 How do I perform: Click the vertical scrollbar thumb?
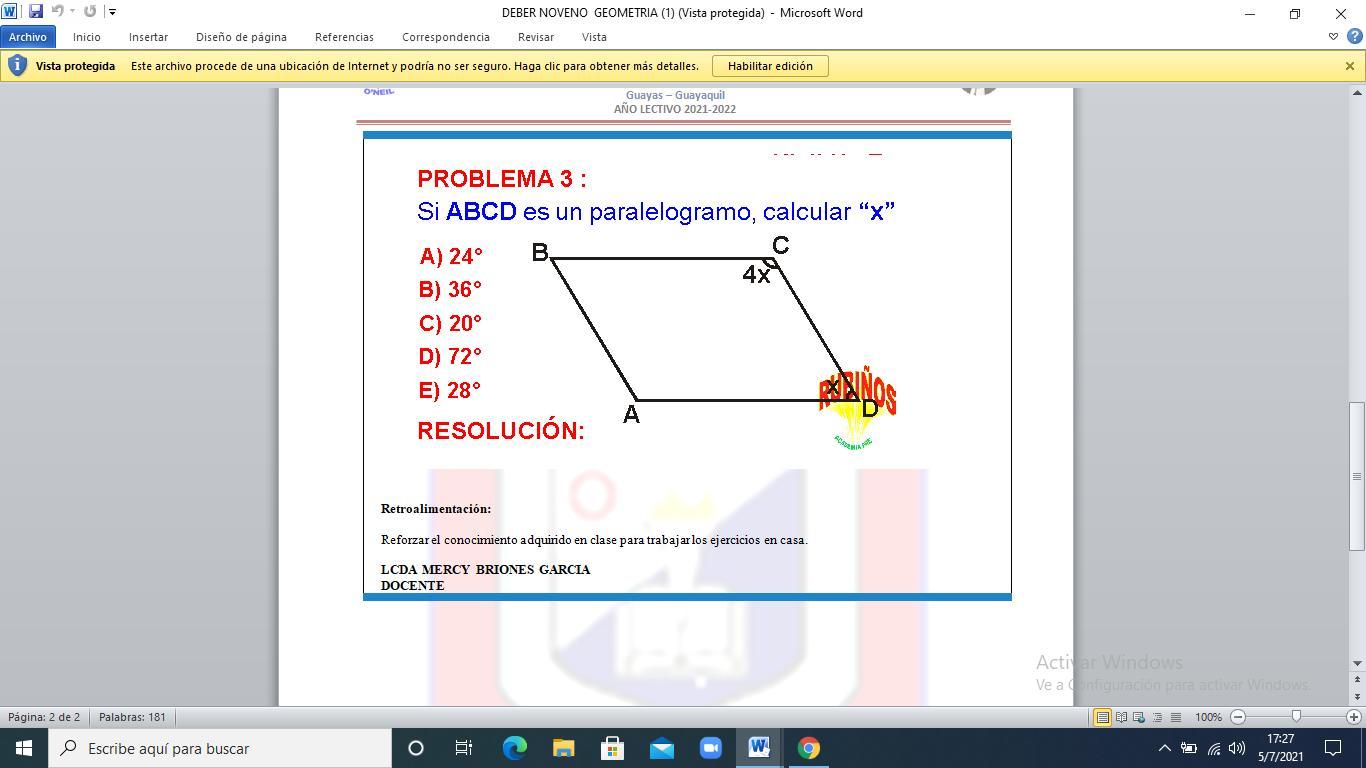[1357, 475]
